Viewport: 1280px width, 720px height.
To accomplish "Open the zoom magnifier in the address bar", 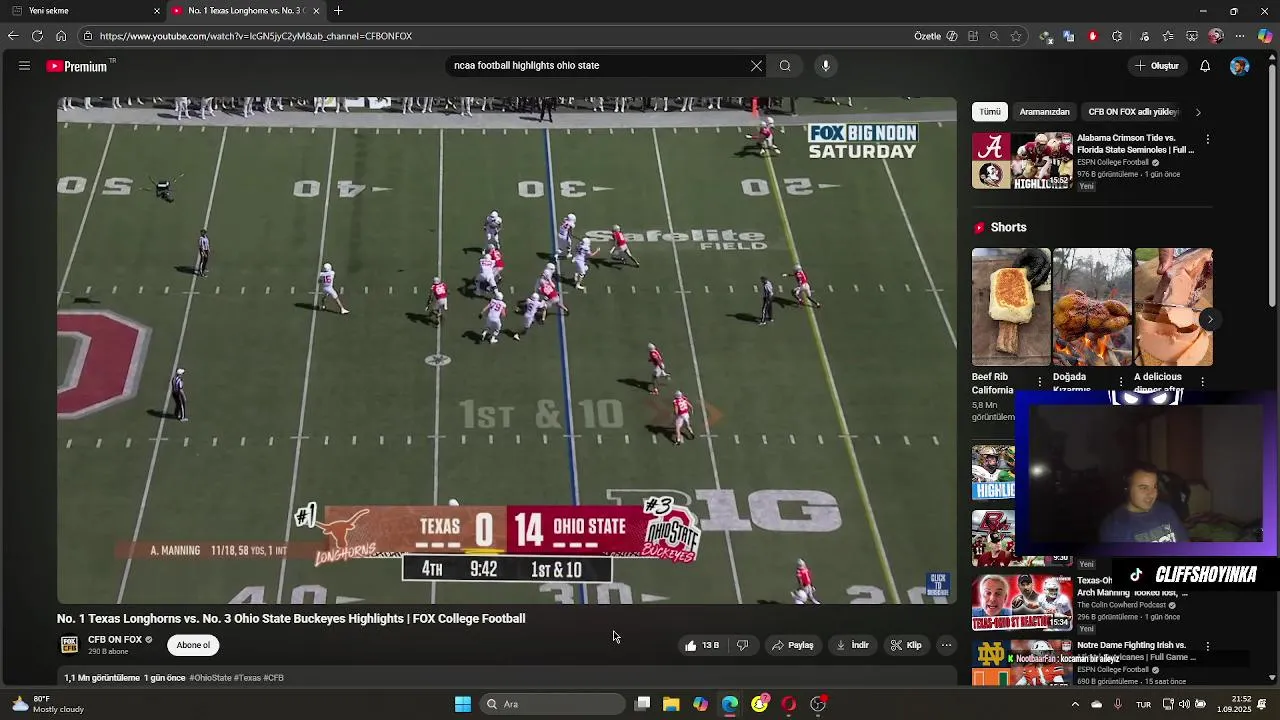I will pos(994,36).
